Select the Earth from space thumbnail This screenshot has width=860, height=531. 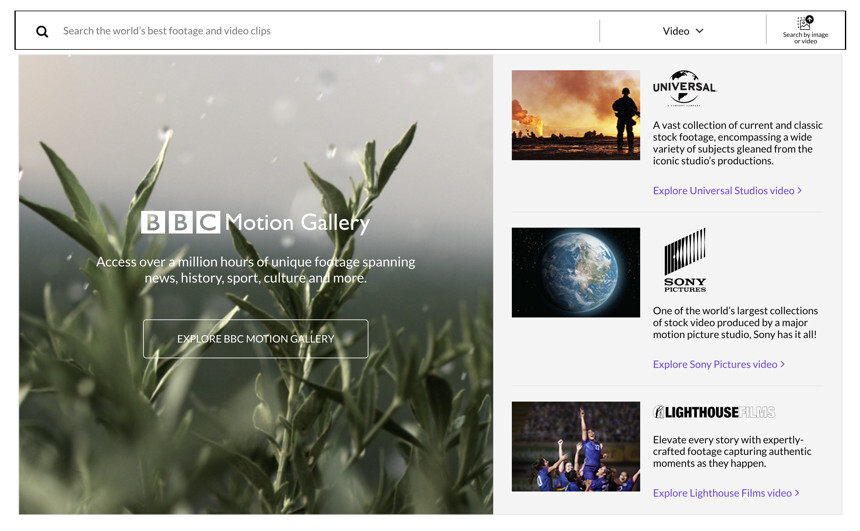(575, 272)
